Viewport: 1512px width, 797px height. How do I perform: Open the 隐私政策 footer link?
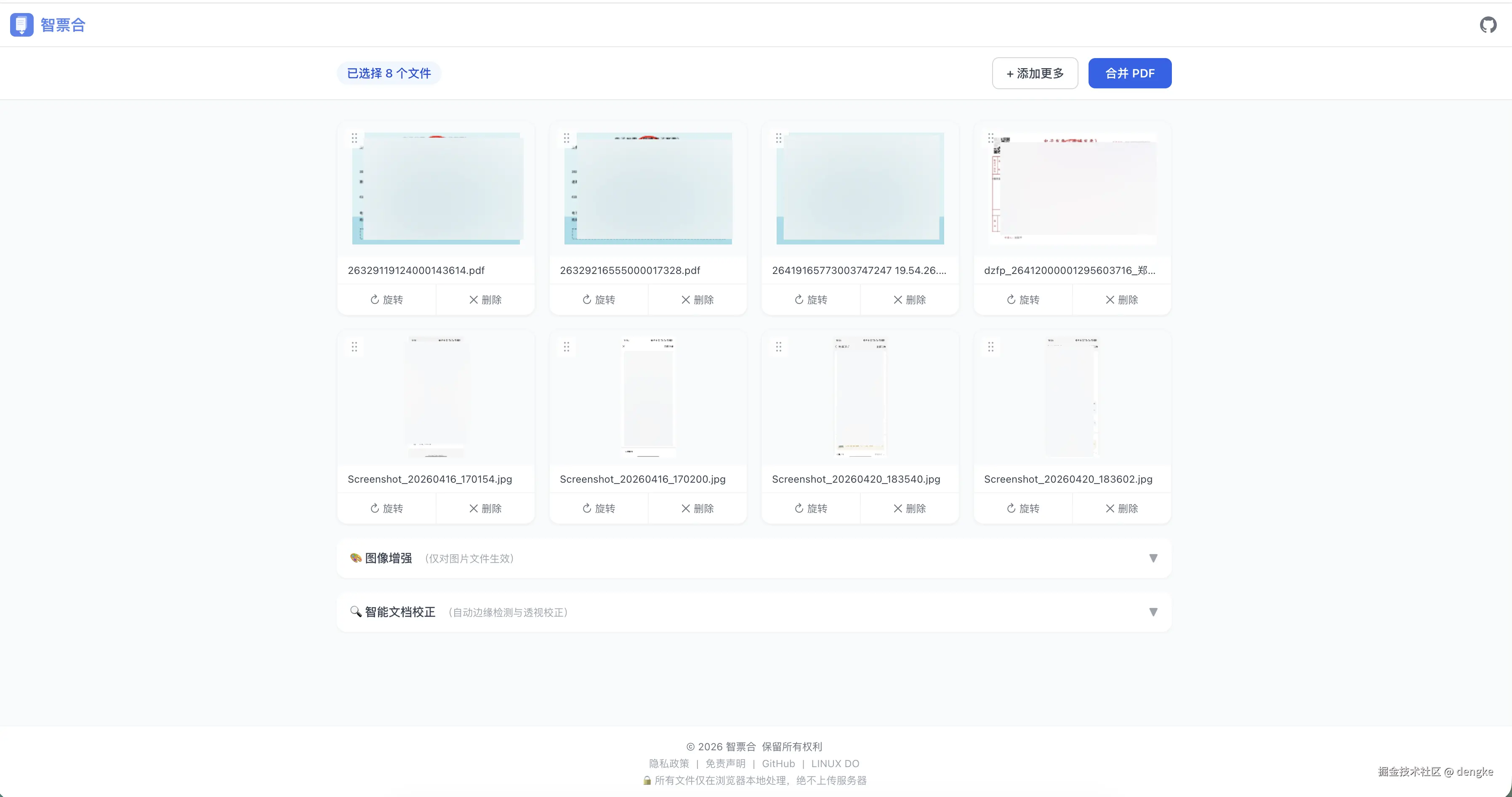(668, 764)
